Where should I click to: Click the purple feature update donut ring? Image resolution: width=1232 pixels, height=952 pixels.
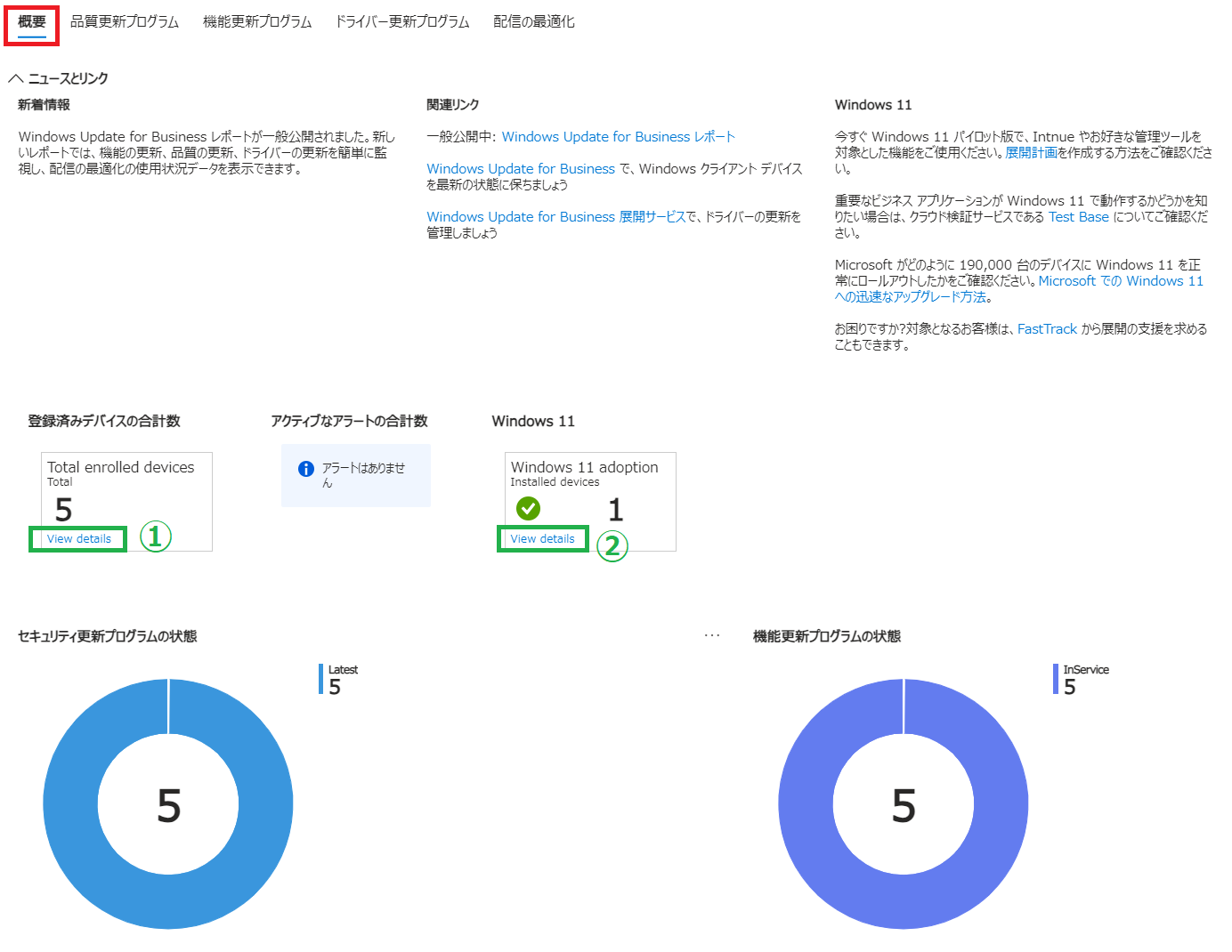coord(806,804)
